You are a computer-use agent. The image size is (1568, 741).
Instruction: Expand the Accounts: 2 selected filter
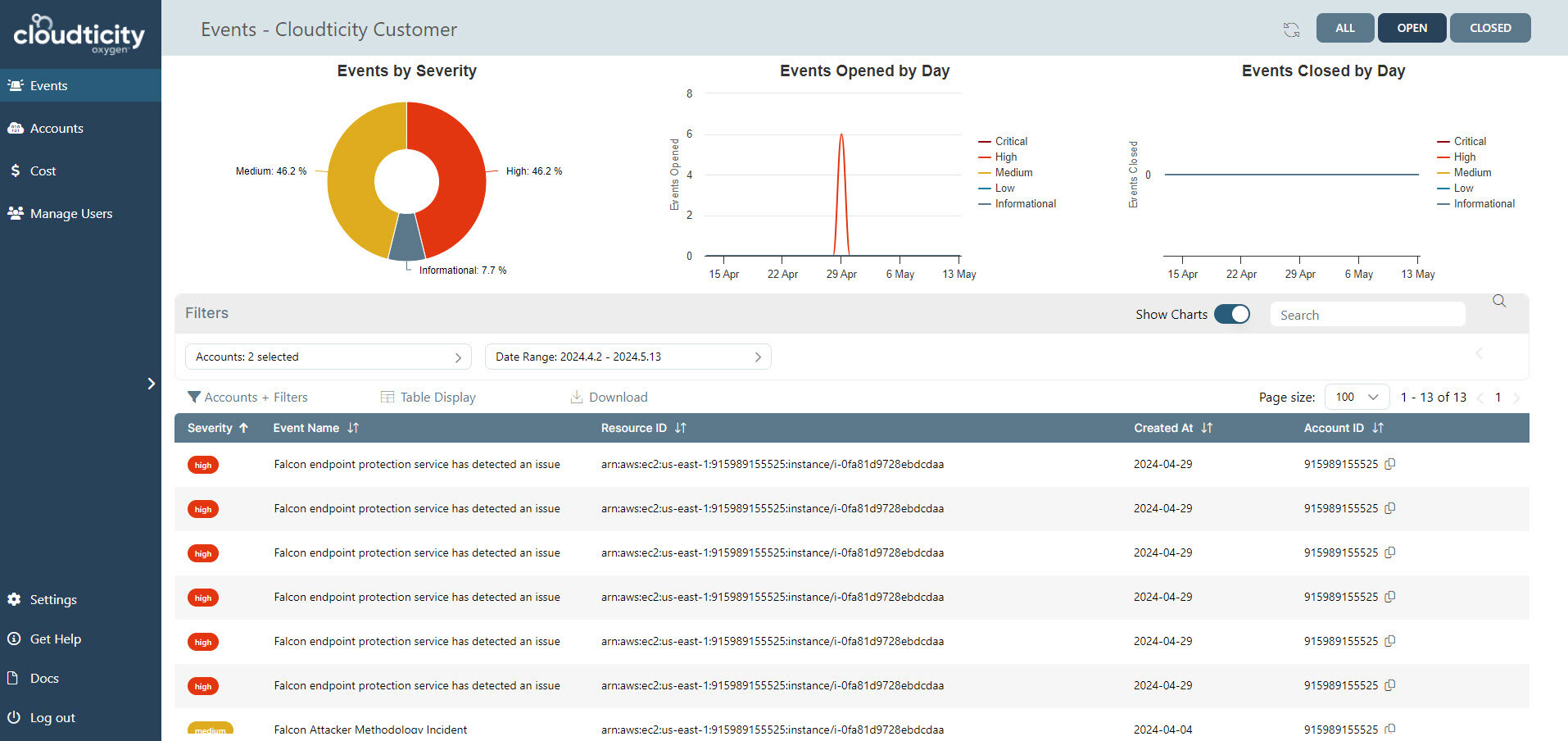pyautogui.click(x=328, y=357)
